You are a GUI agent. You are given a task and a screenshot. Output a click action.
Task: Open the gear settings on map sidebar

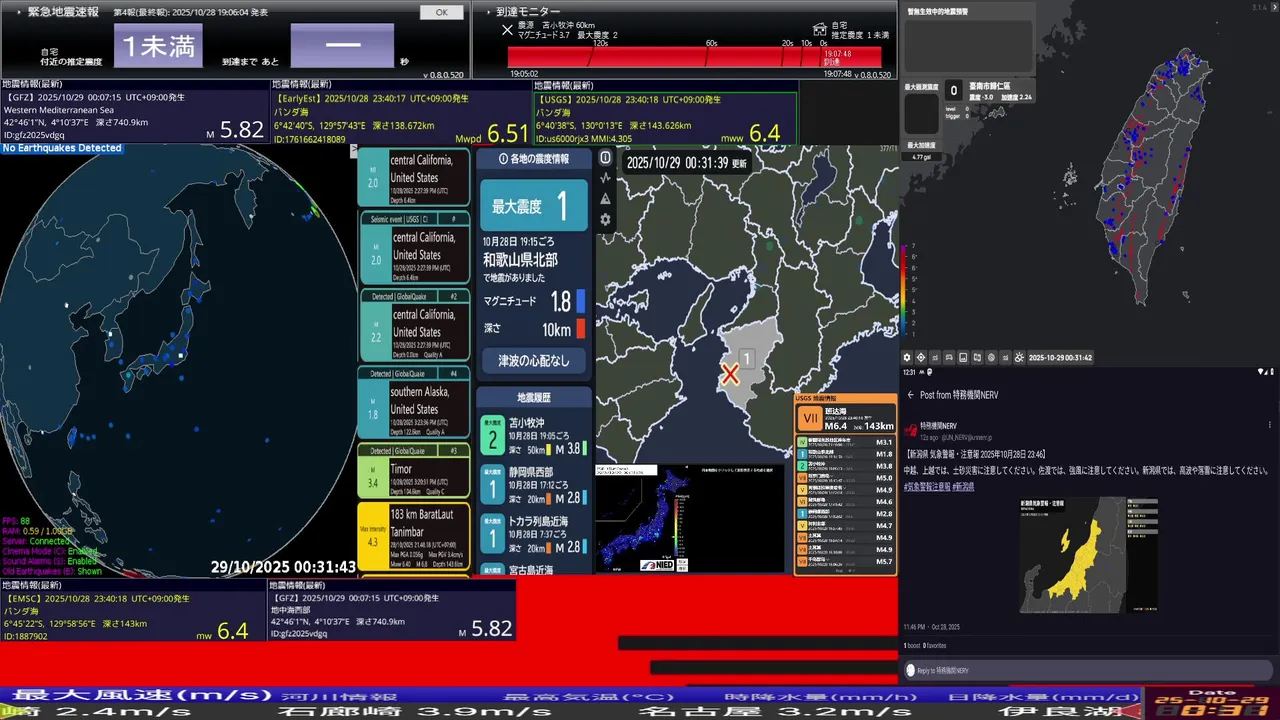605,220
